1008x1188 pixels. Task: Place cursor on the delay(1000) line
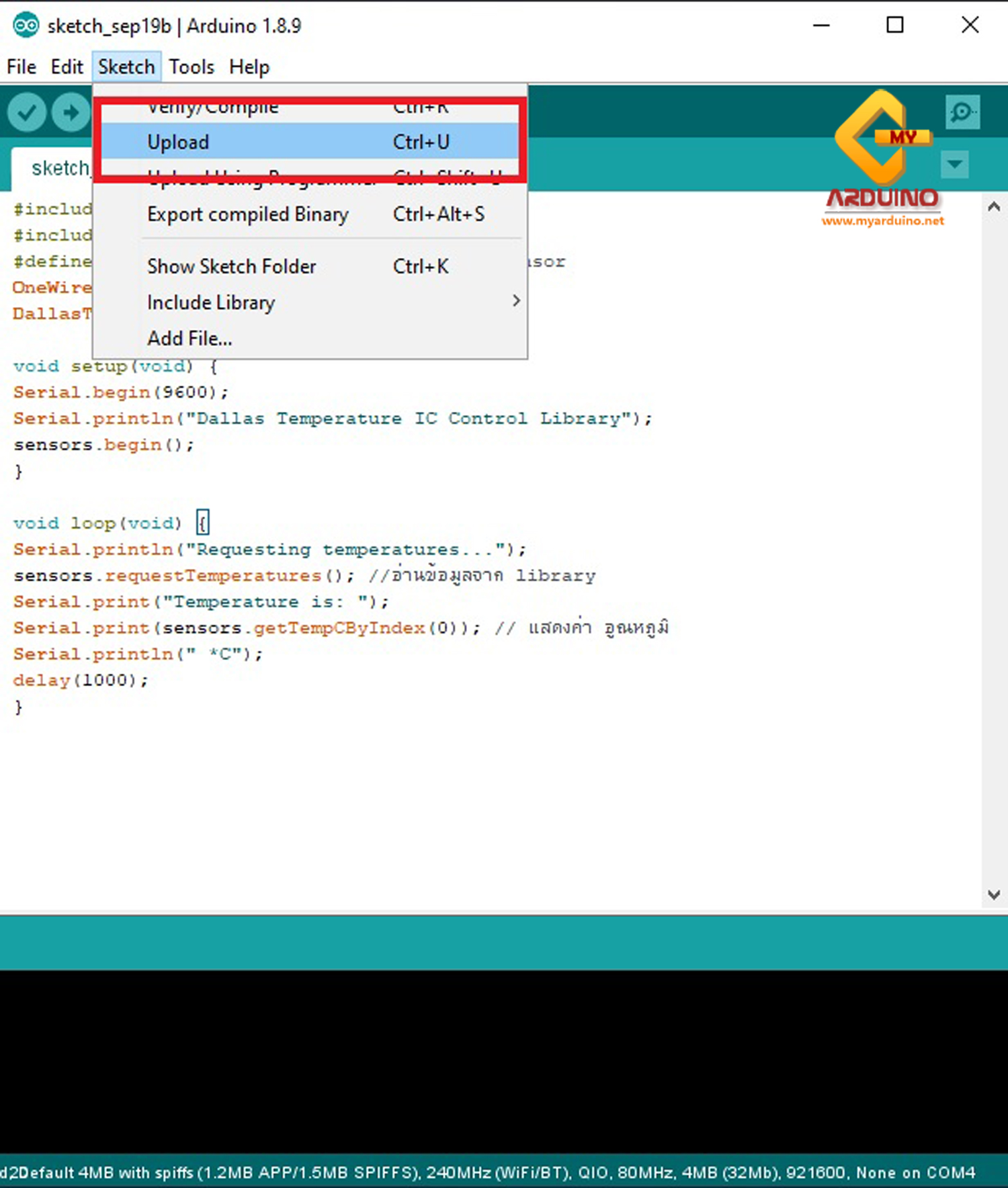tap(79, 681)
